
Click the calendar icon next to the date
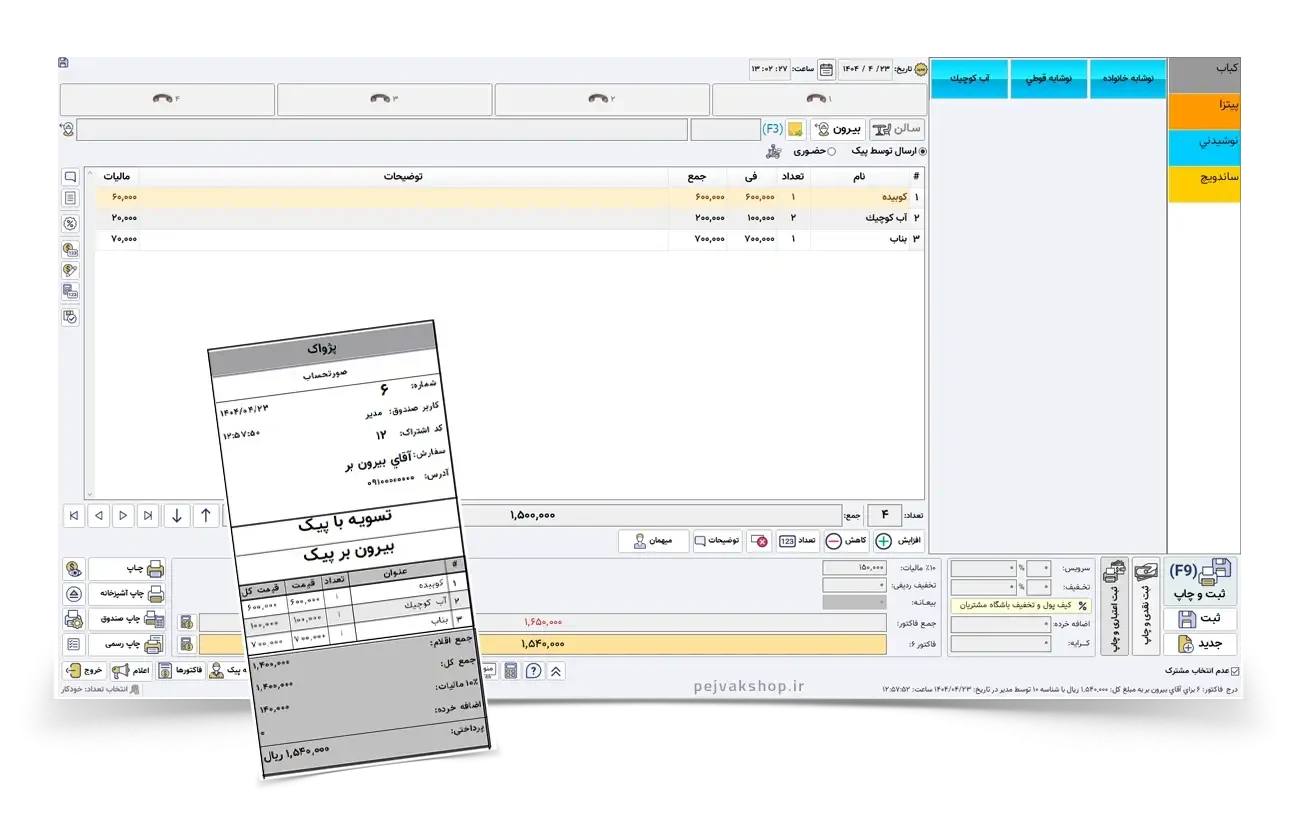(826, 70)
